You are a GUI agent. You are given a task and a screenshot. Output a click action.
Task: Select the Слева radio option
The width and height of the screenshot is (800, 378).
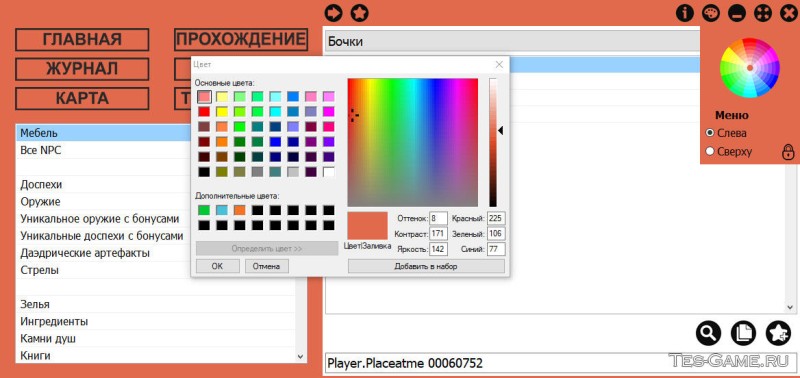(710, 133)
